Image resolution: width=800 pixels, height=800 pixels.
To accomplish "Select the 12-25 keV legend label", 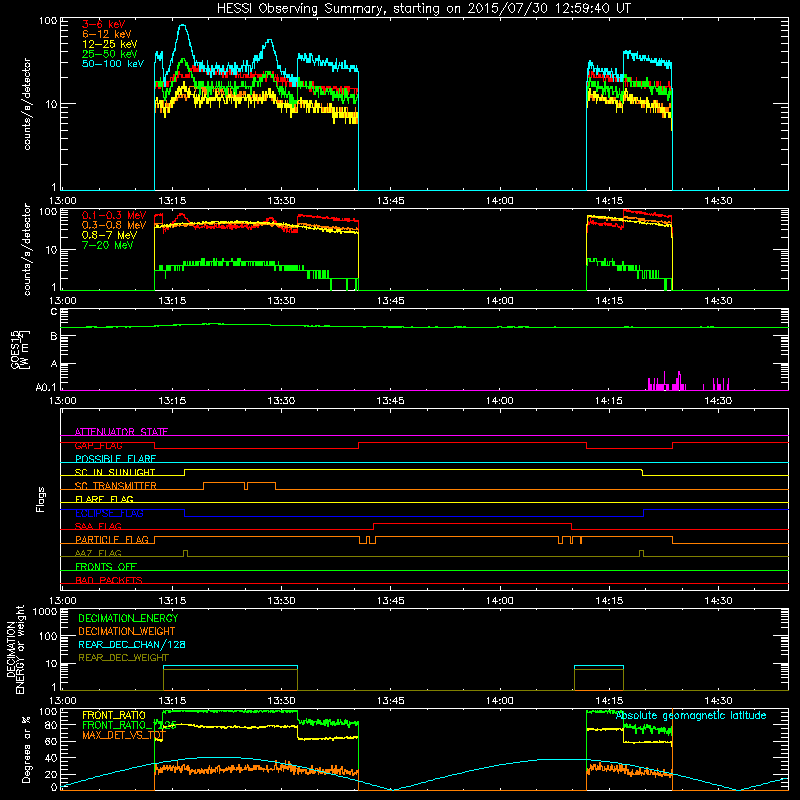I will (110, 44).
